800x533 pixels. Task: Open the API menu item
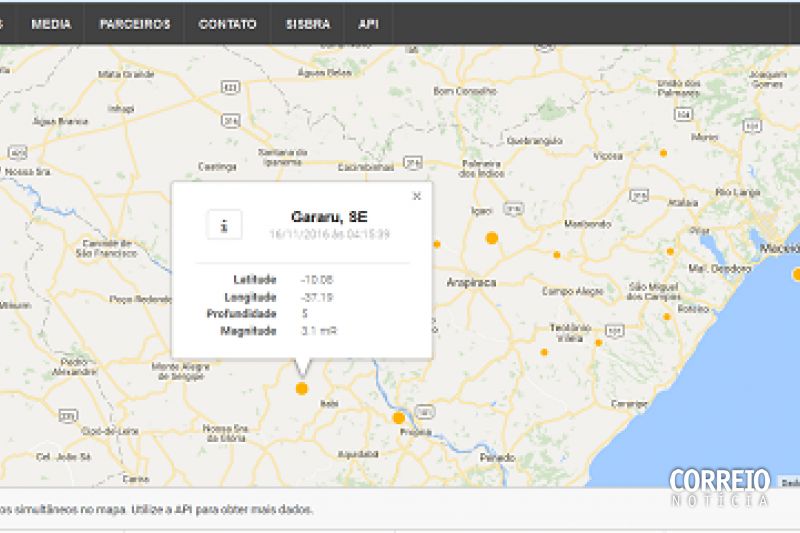(x=368, y=24)
